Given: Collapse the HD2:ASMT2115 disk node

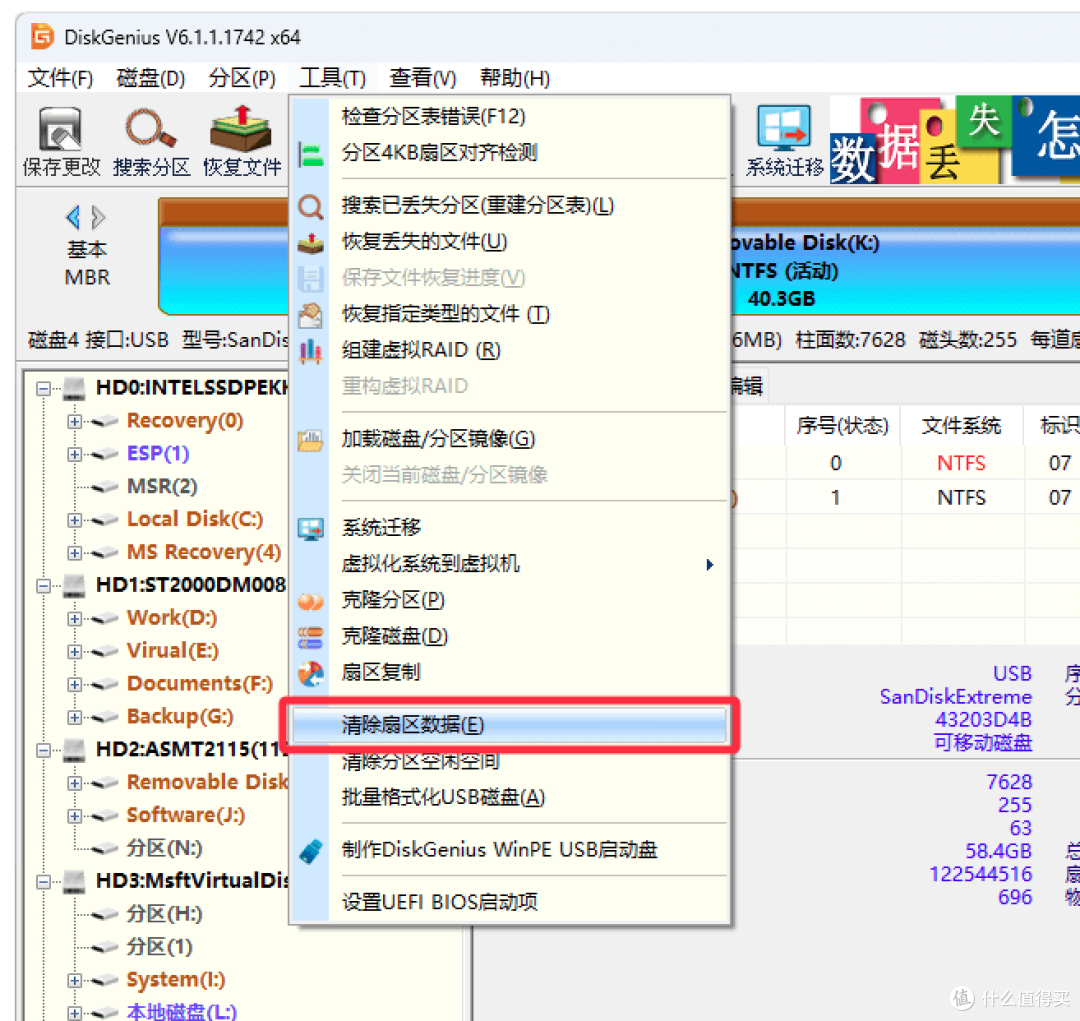Looking at the screenshot, I should tap(43, 750).
